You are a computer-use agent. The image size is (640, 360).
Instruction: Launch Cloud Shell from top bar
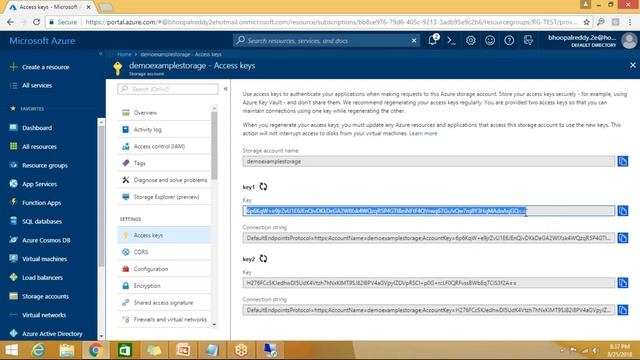tap(451, 40)
